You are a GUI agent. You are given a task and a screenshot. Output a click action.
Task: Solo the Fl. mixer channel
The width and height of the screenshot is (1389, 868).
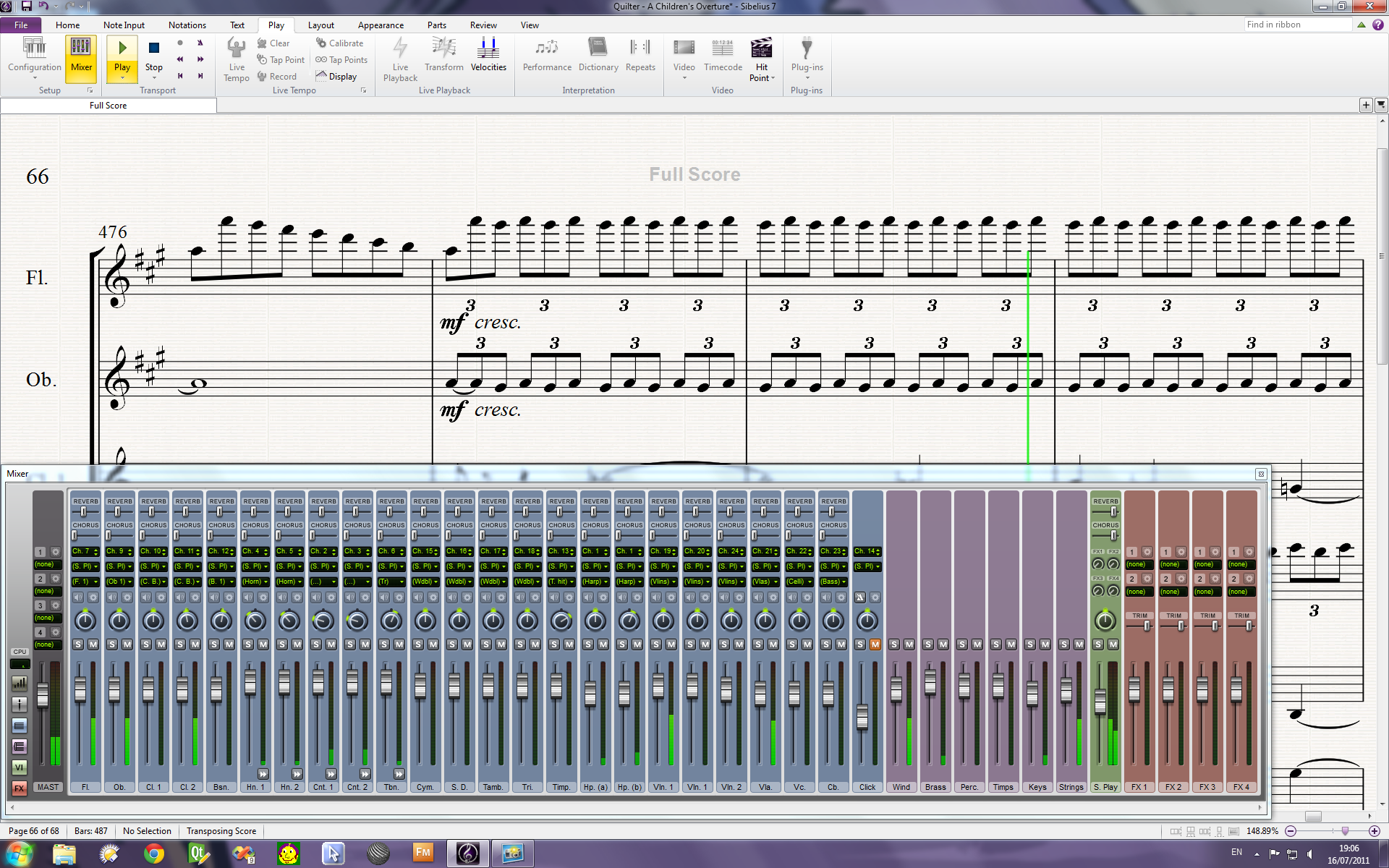pos(78,644)
